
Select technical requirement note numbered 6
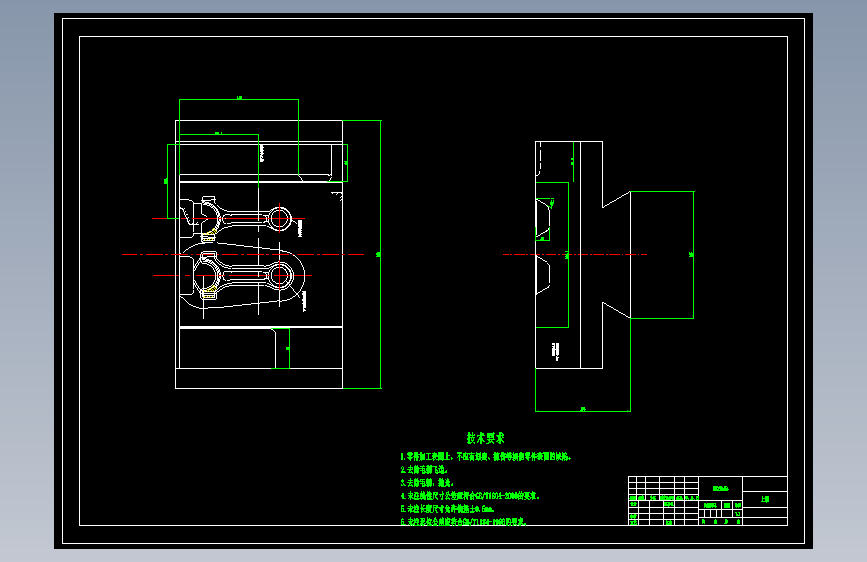(x=463, y=521)
